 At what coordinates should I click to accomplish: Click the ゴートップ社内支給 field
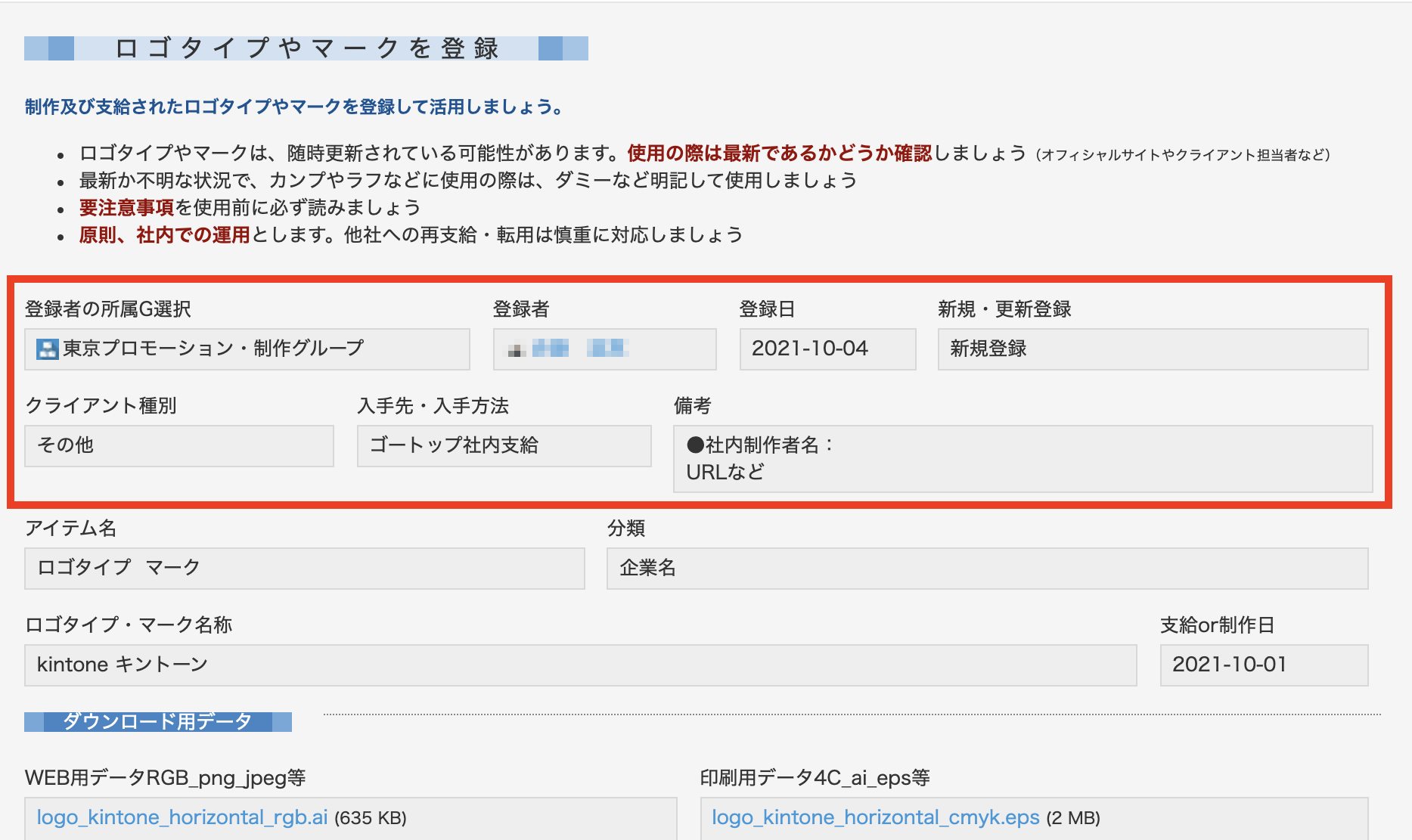point(504,445)
